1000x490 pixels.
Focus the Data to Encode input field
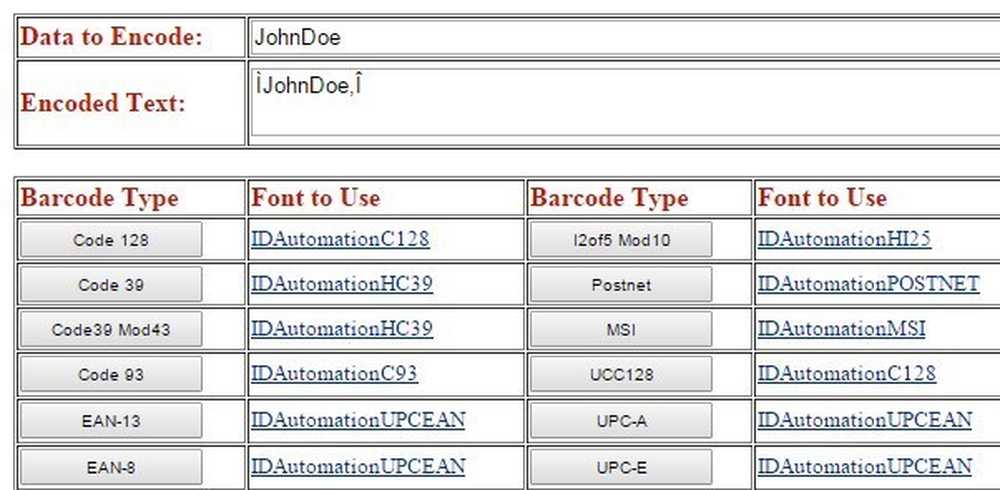pos(625,38)
